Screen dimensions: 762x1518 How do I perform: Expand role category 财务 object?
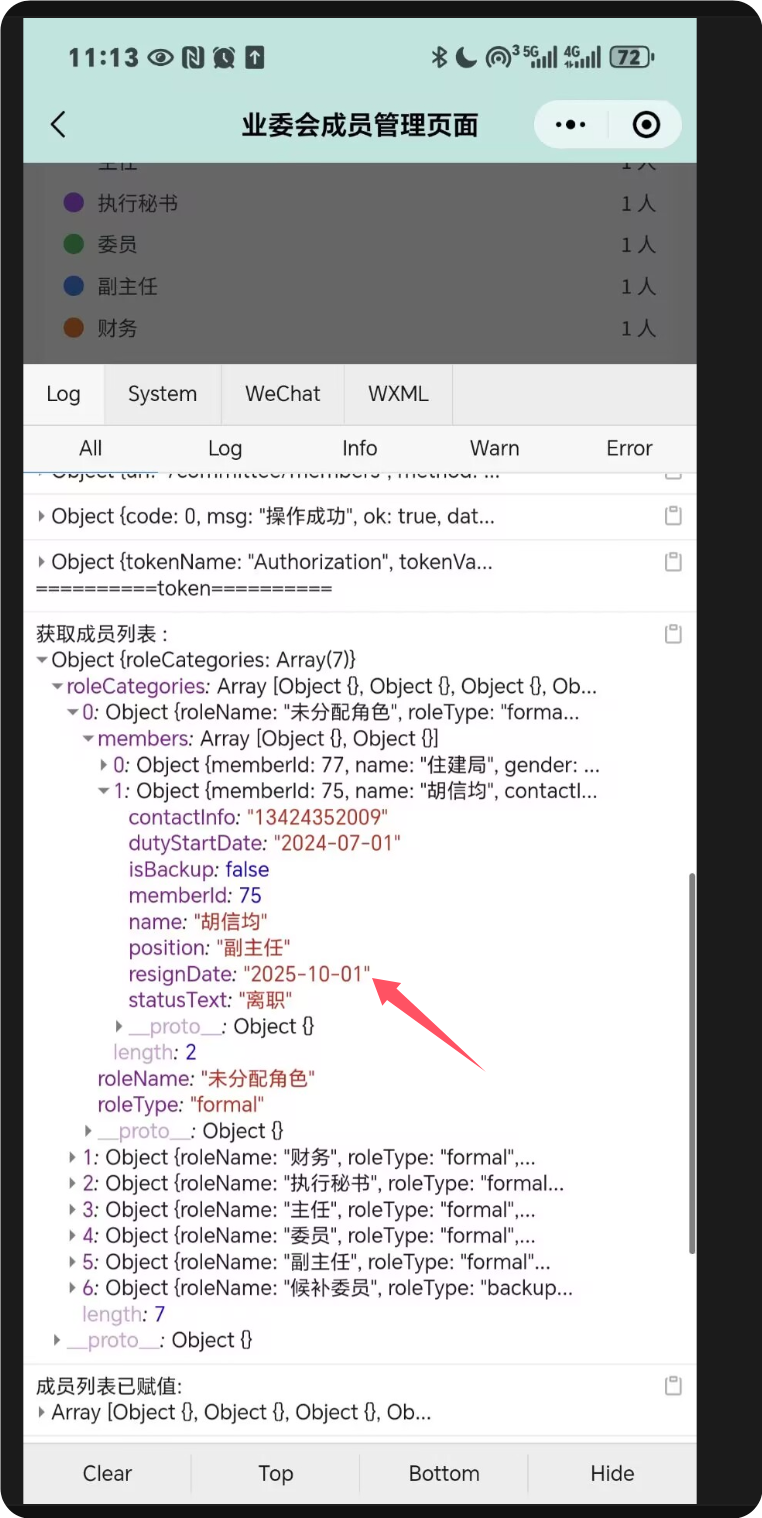[73, 1157]
